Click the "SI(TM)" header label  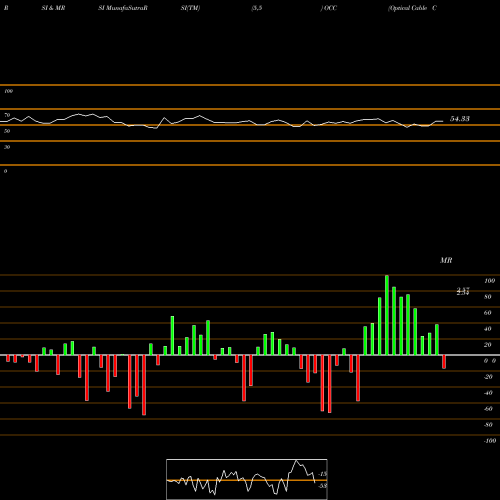[190, 8]
